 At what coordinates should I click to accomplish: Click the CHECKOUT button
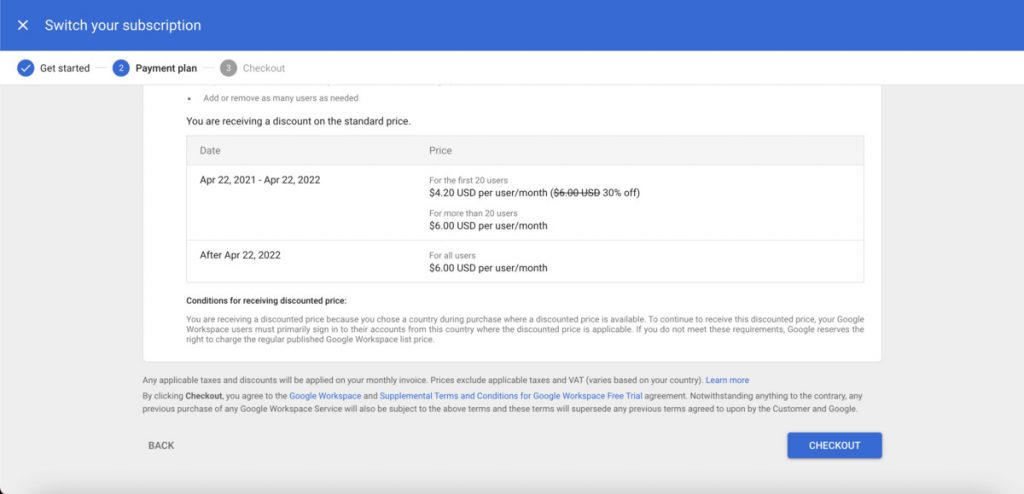coord(835,446)
